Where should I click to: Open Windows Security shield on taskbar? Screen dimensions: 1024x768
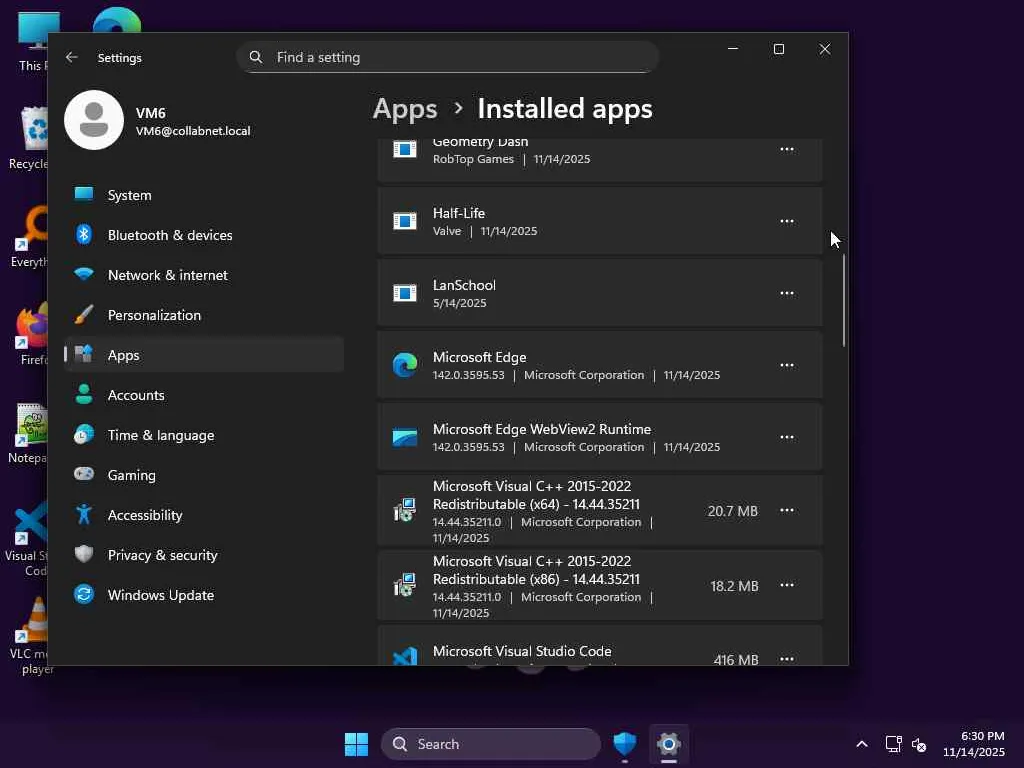coord(625,744)
